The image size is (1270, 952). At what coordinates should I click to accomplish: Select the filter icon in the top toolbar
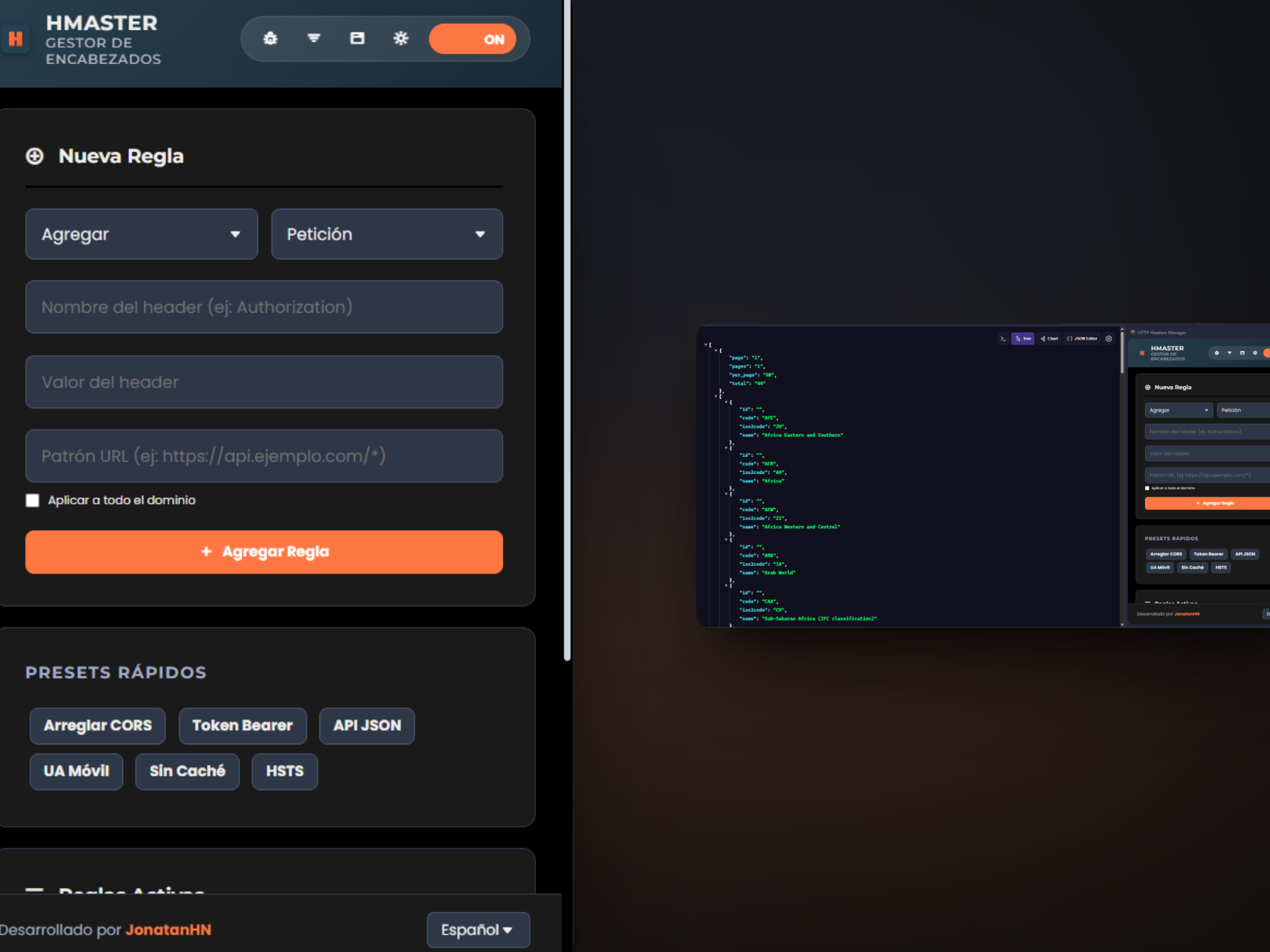(x=314, y=38)
